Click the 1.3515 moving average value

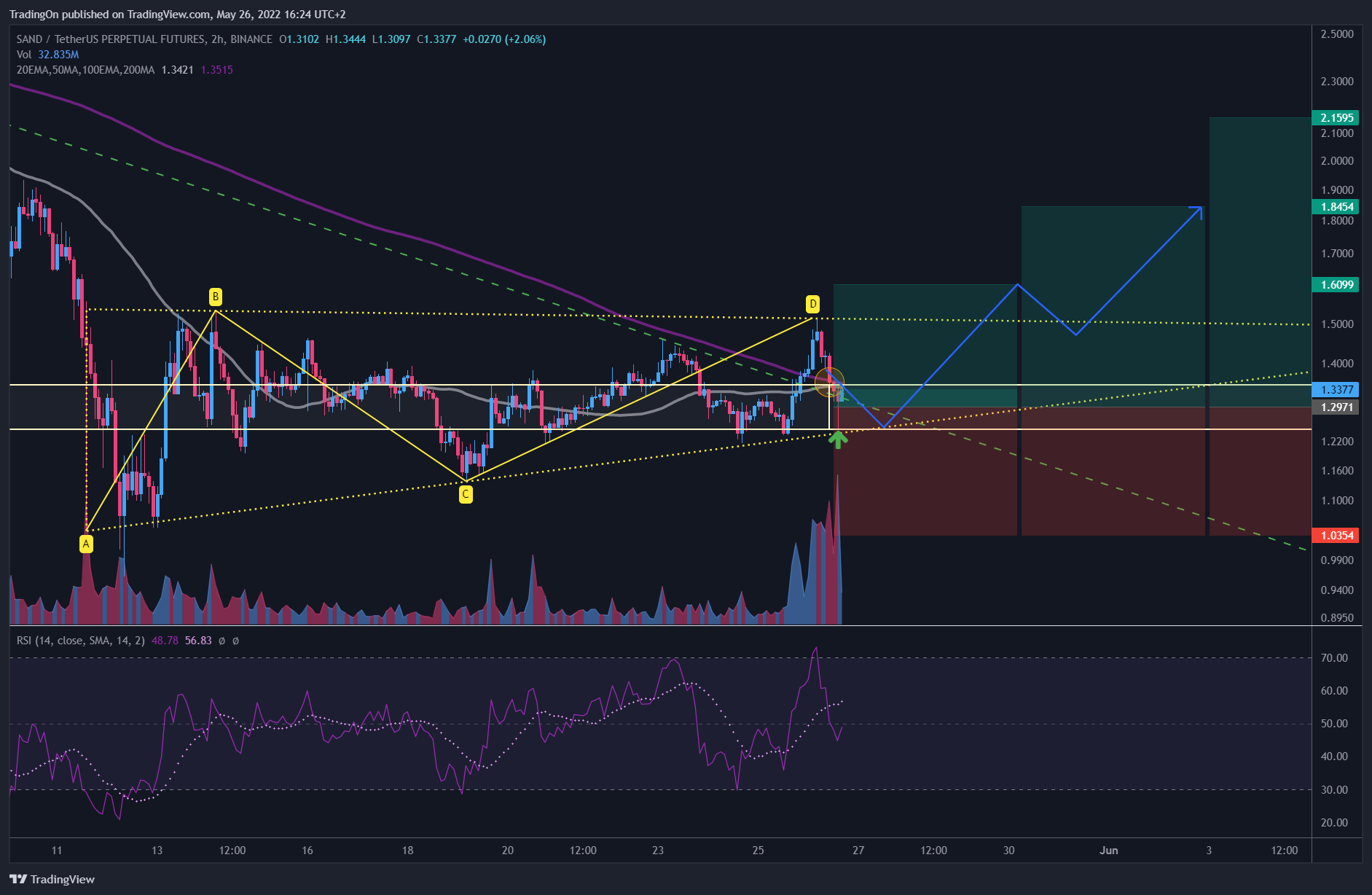[x=216, y=70]
